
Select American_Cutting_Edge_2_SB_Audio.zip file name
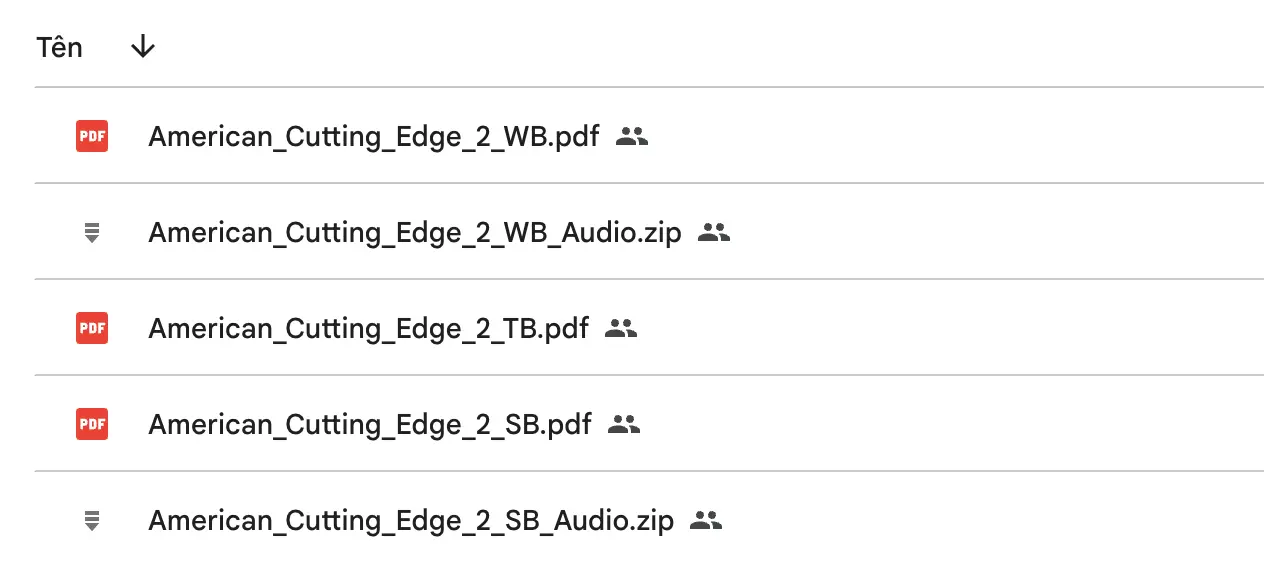pos(411,521)
